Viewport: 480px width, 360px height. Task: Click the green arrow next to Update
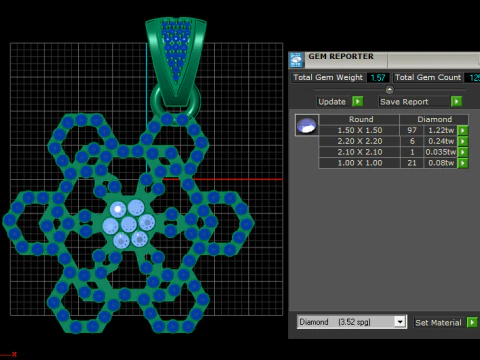(358, 101)
